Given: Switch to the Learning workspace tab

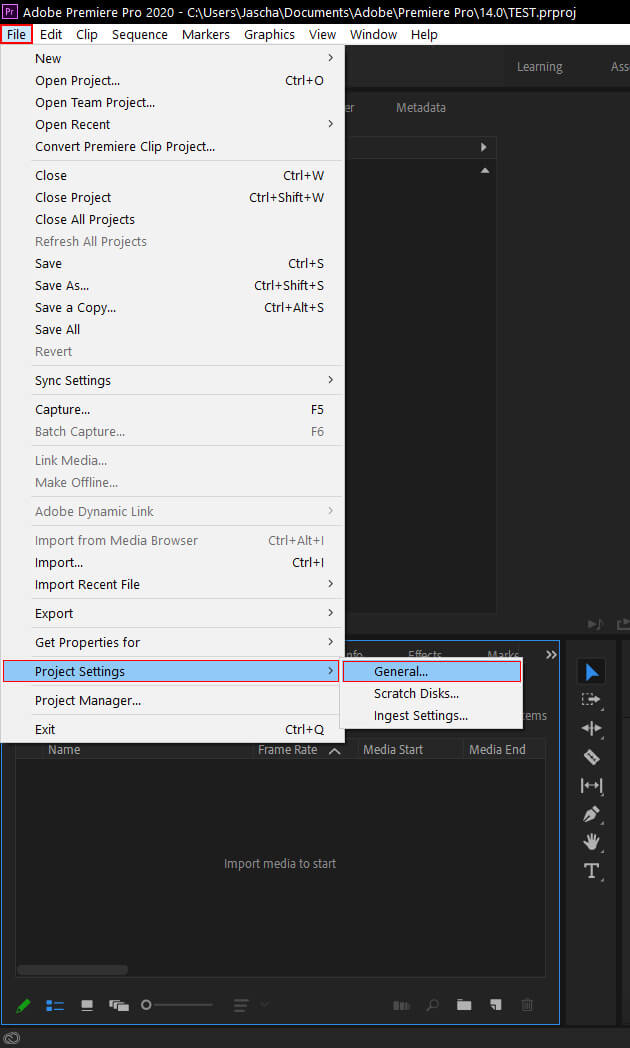Looking at the screenshot, I should click(540, 67).
